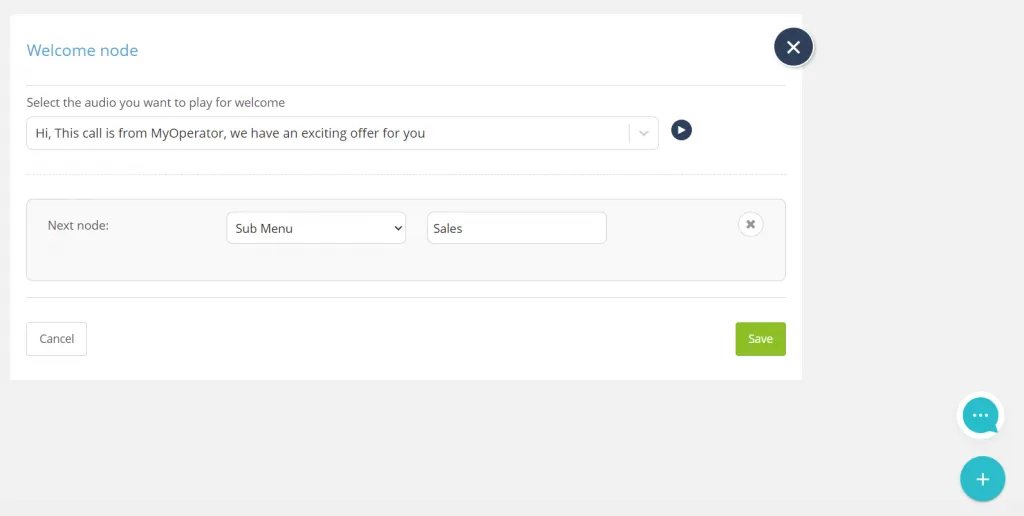Cancel the Welcome node changes
The image size is (1024, 516).
(x=56, y=338)
